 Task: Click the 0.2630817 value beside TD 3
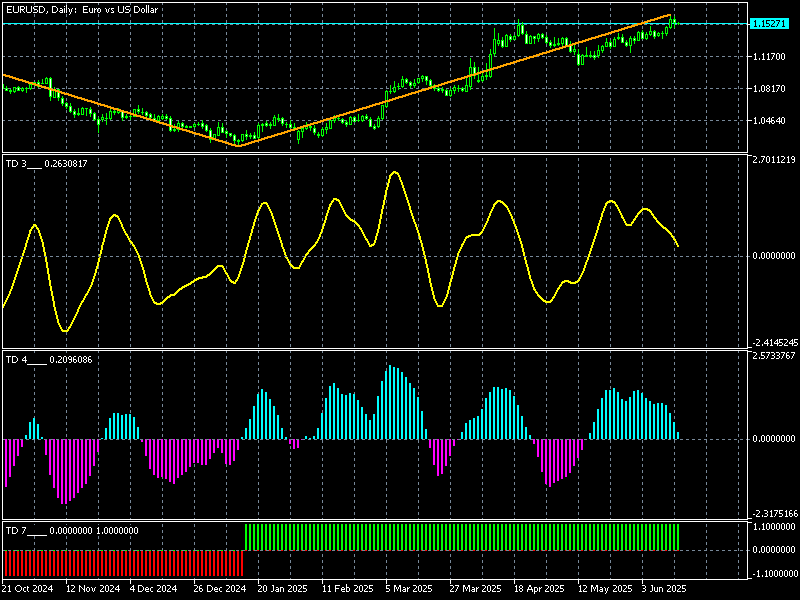pyautogui.click(x=66, y=164)
